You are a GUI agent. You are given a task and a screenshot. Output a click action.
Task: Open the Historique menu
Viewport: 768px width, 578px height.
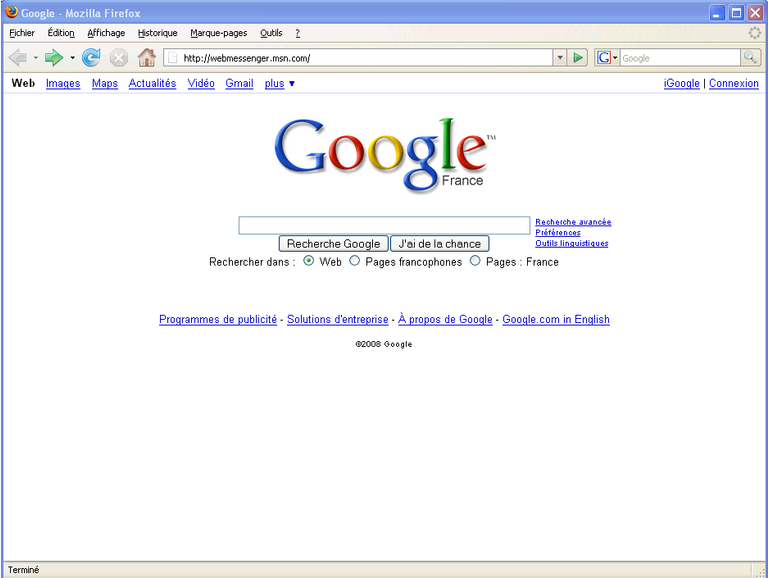157,33
